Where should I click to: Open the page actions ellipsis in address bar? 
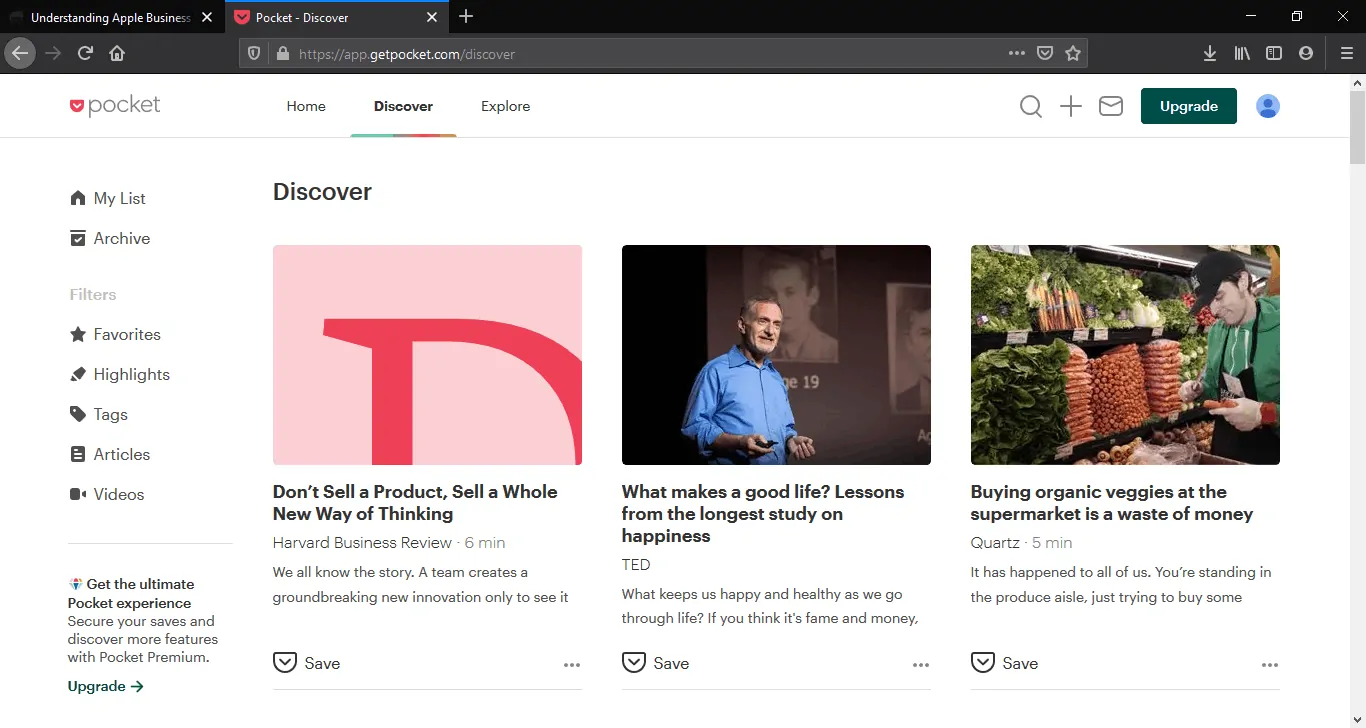pos(1016,53)
